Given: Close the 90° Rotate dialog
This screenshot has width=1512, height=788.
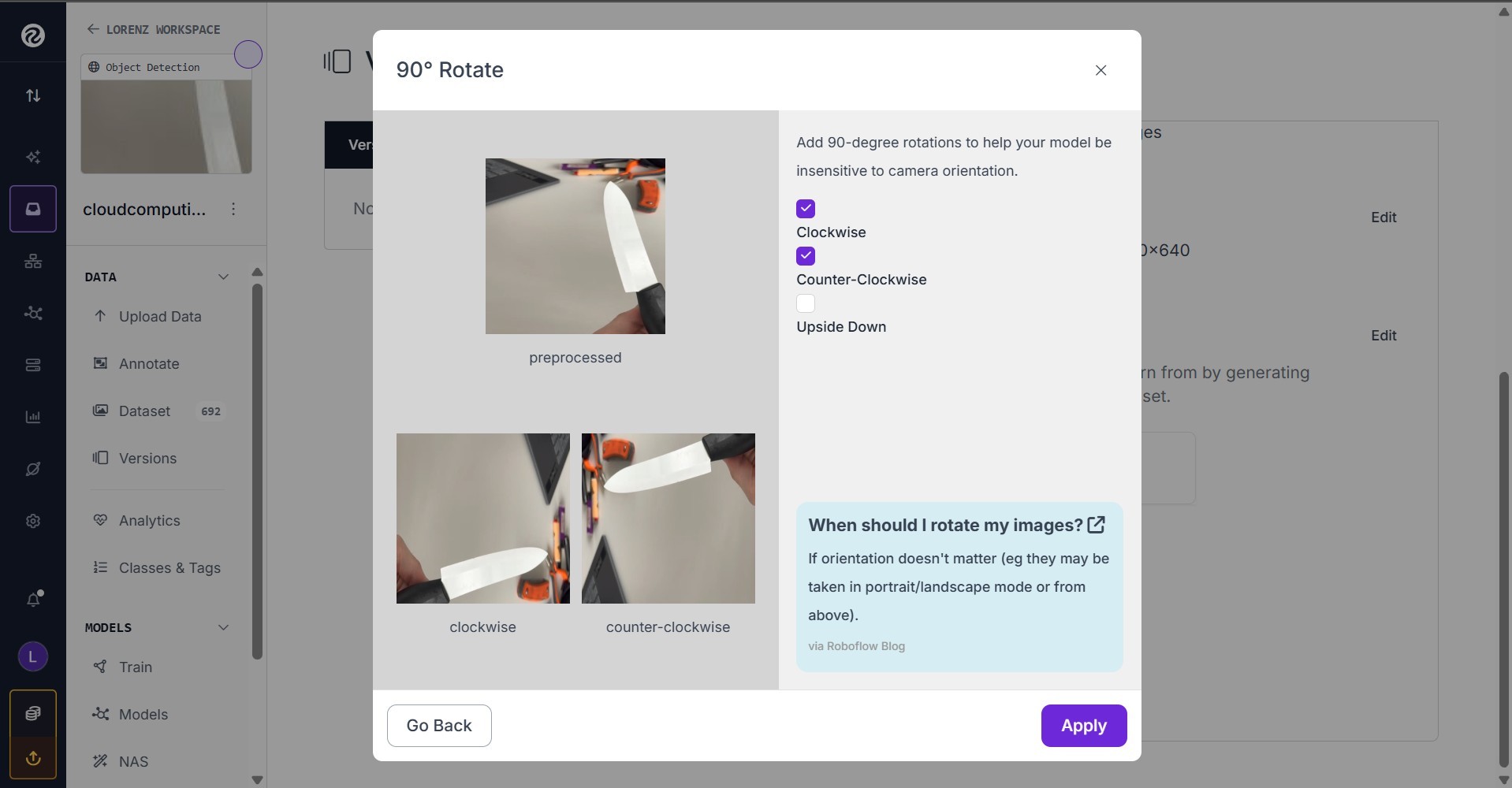Looking at the screenshot, I should (x=1101, y=70).
